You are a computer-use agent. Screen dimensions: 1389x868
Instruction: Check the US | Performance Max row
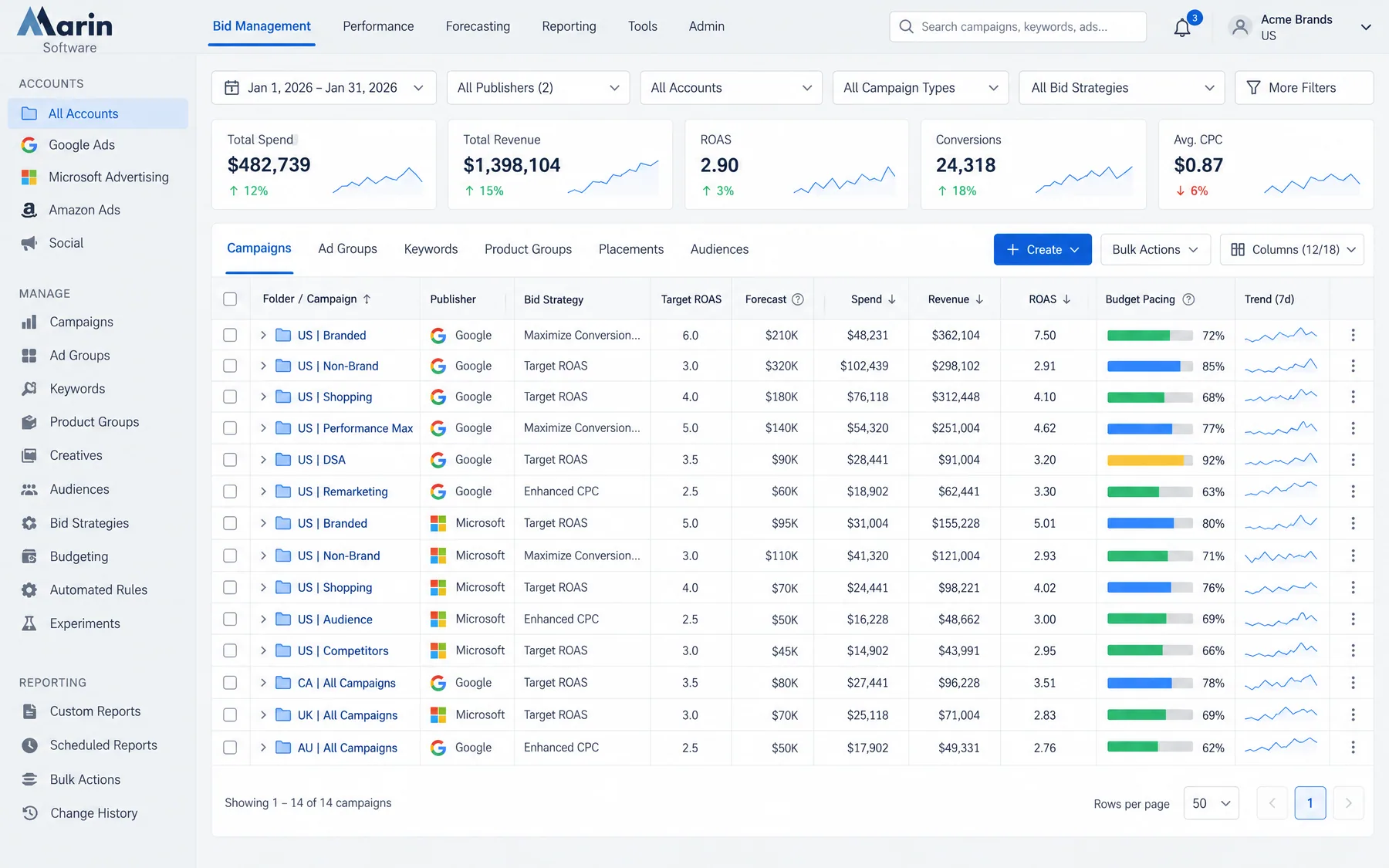pos(230,428)
